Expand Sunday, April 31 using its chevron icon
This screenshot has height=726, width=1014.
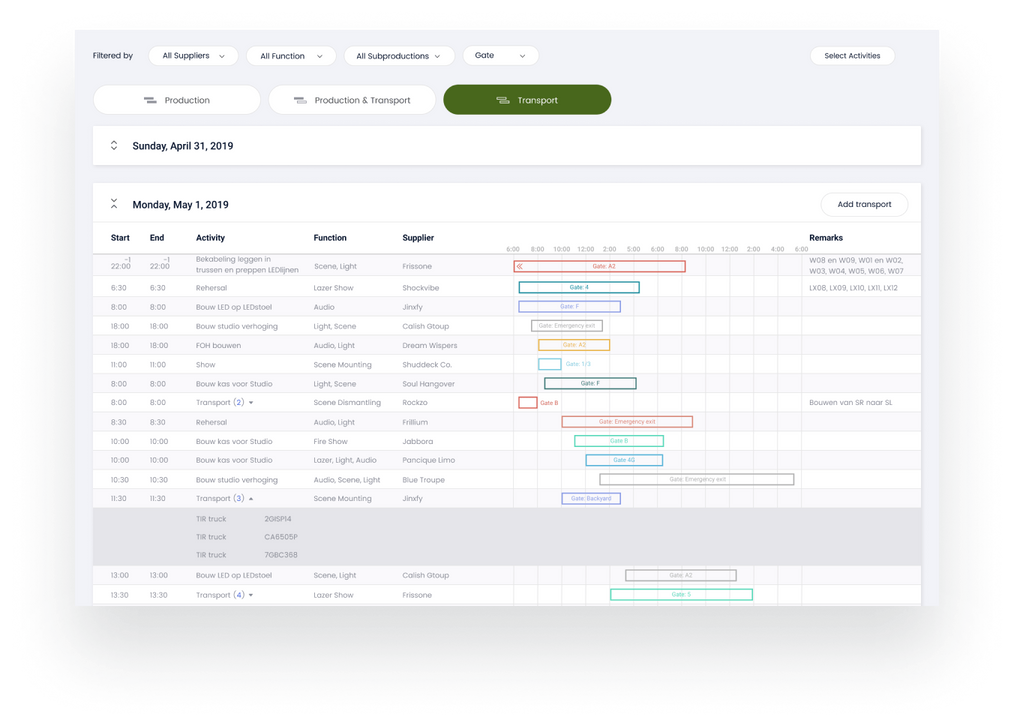click(x=113, y=145)
